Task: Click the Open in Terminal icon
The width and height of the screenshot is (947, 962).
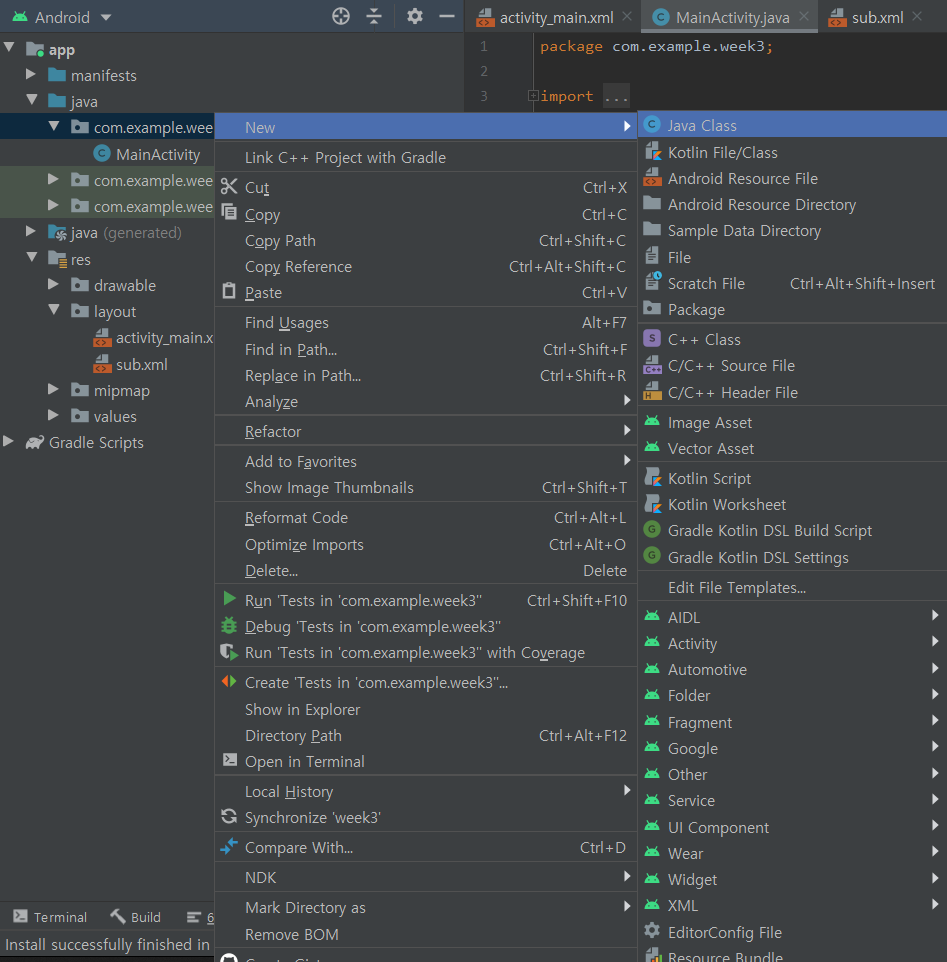Action: (x=229, y=760)
